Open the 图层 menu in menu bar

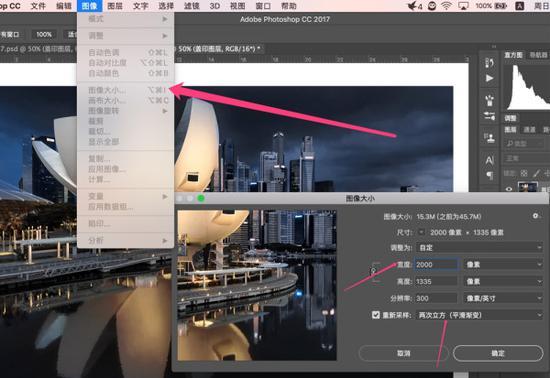coord(115,6)
